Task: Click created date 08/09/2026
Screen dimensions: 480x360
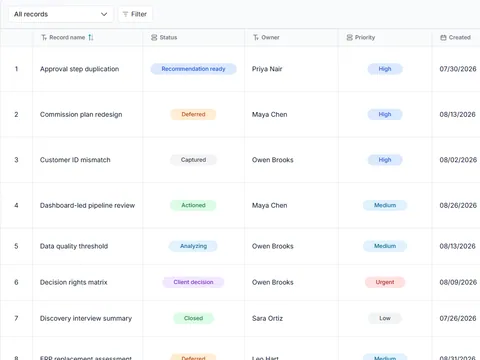Action: [458, 282]
